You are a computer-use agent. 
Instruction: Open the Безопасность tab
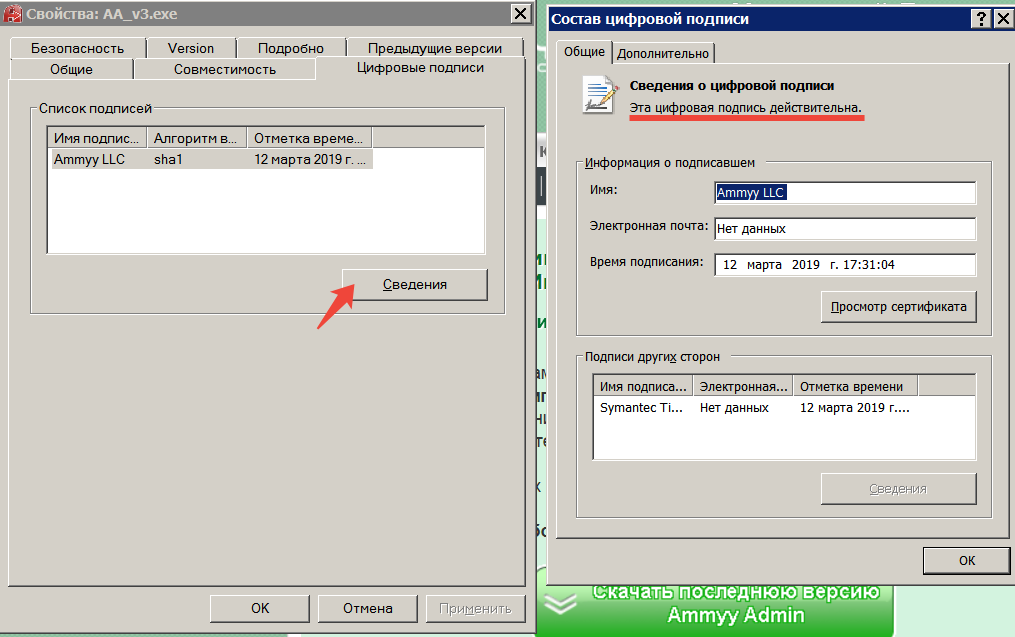[77, 49]
